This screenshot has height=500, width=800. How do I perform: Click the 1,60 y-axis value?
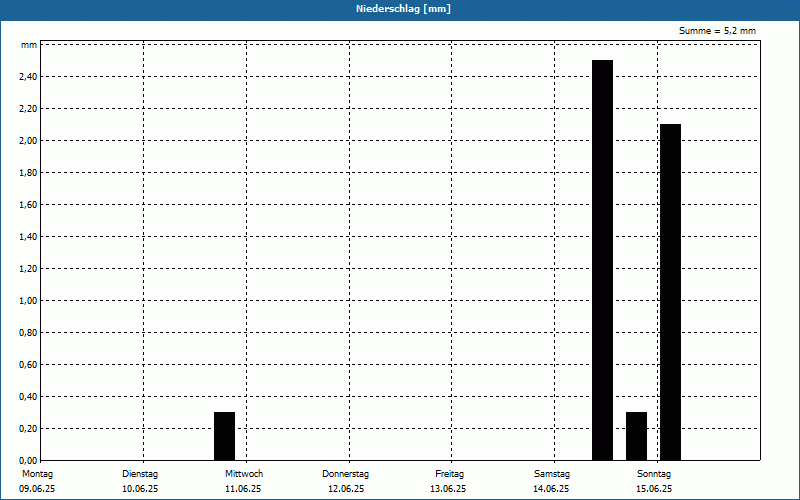point(28,205)
